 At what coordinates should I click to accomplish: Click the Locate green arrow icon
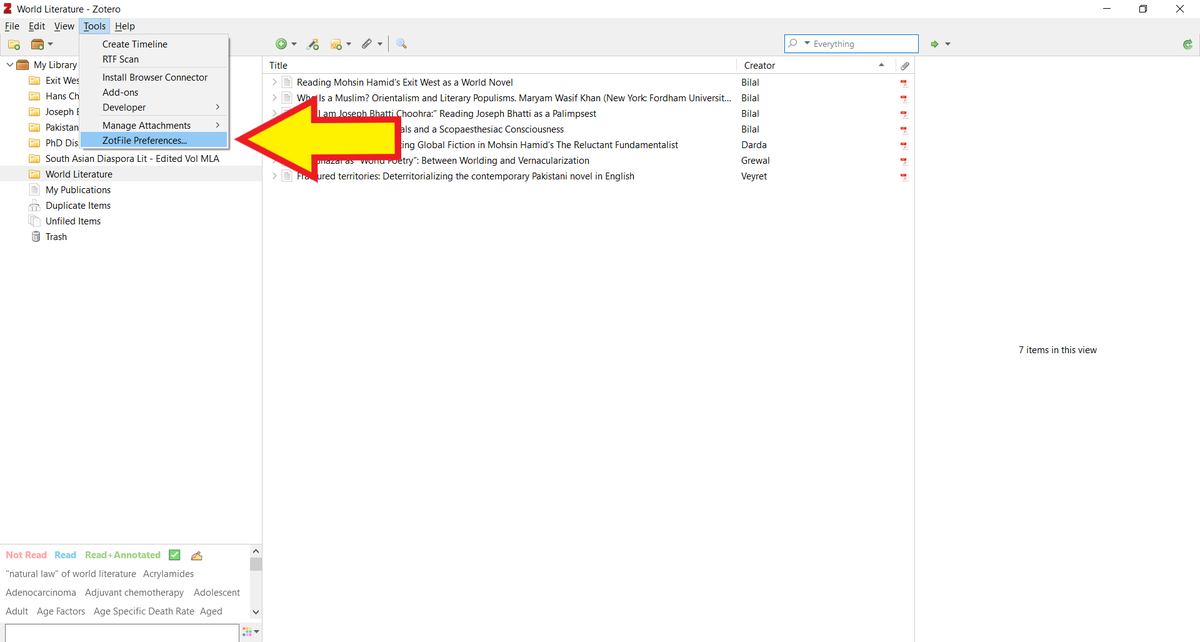(x=934, y=44)
